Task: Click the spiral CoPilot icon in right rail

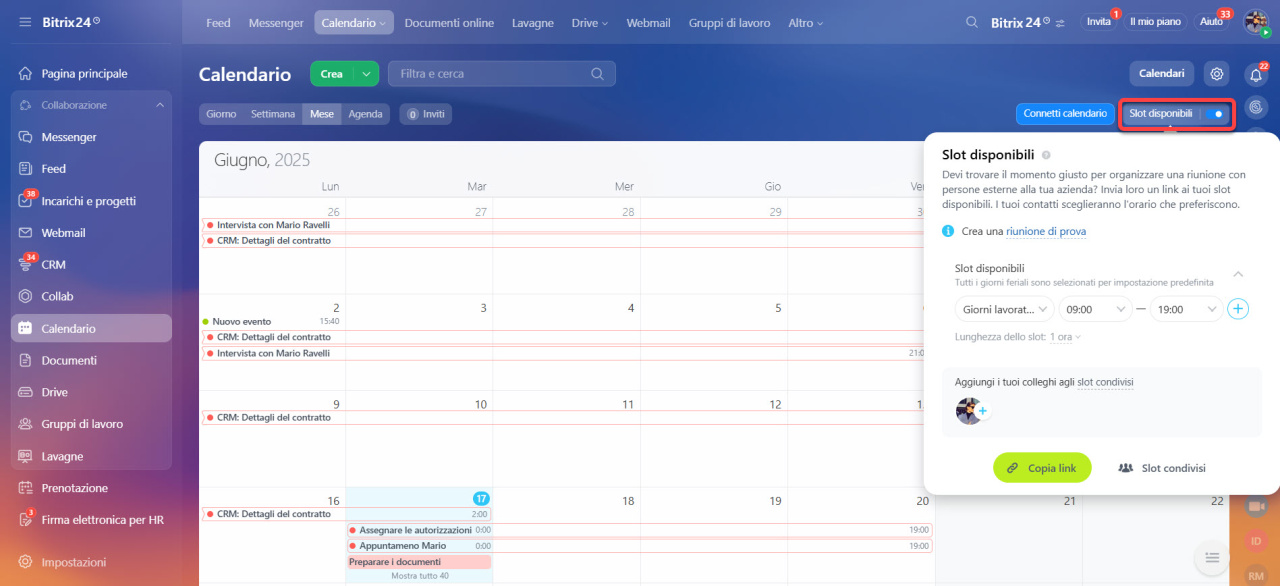Action: pyautogui.click(x=1256, y=106)
